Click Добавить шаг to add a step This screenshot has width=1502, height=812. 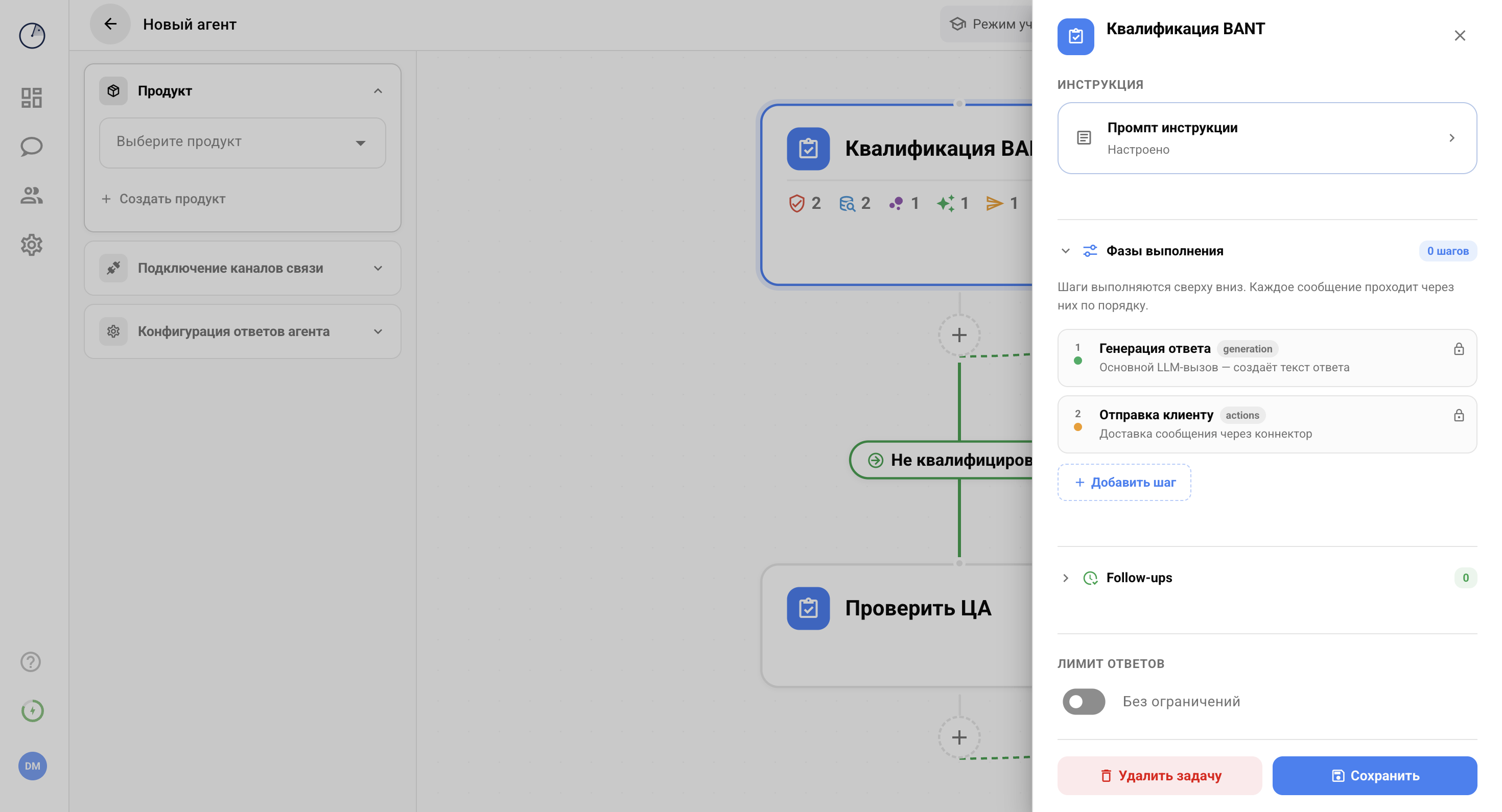coord(1124,482)
